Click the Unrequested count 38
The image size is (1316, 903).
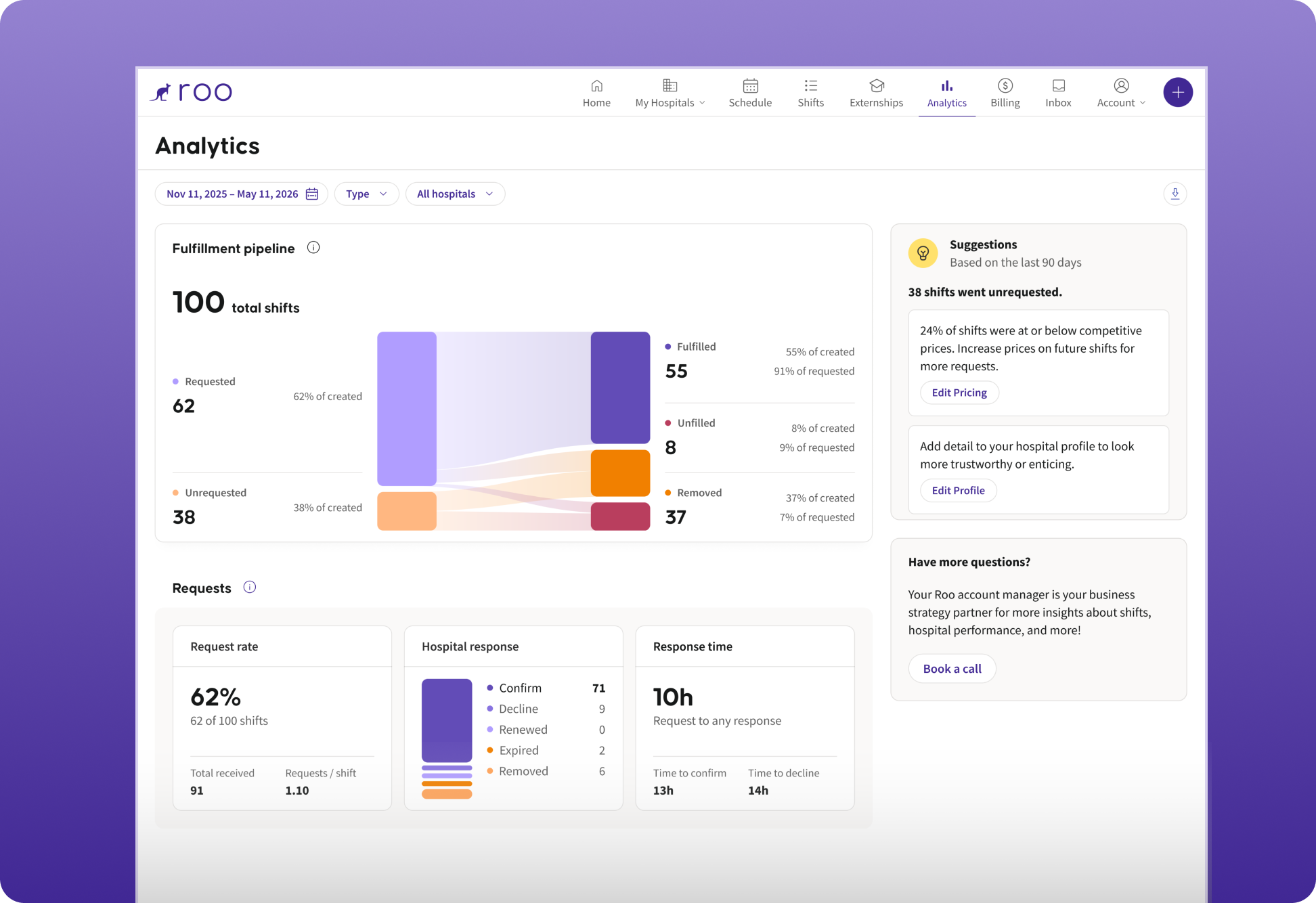[184, 517]
